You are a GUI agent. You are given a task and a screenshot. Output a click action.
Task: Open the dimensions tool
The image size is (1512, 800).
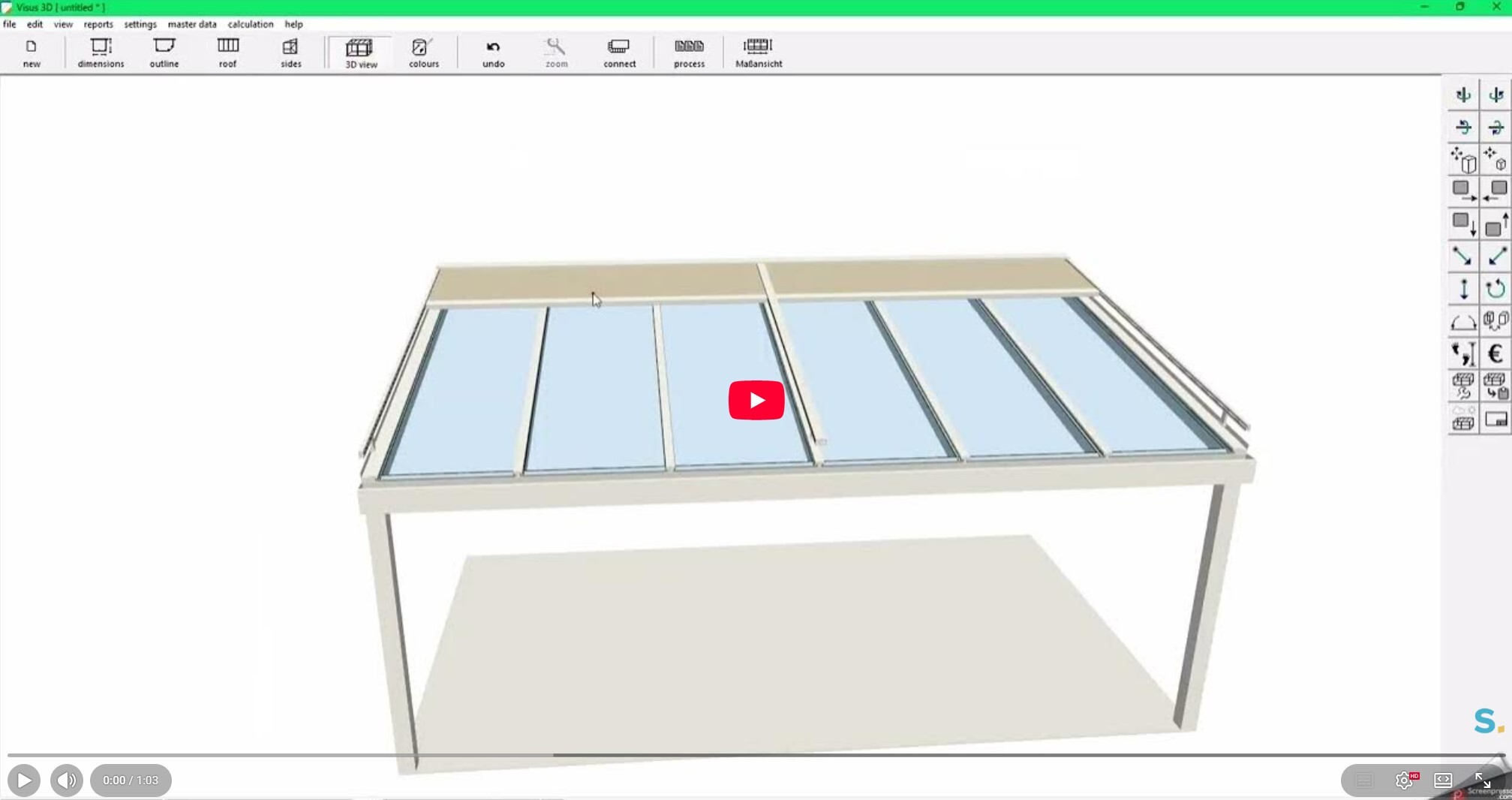click(x=101, y=53)
